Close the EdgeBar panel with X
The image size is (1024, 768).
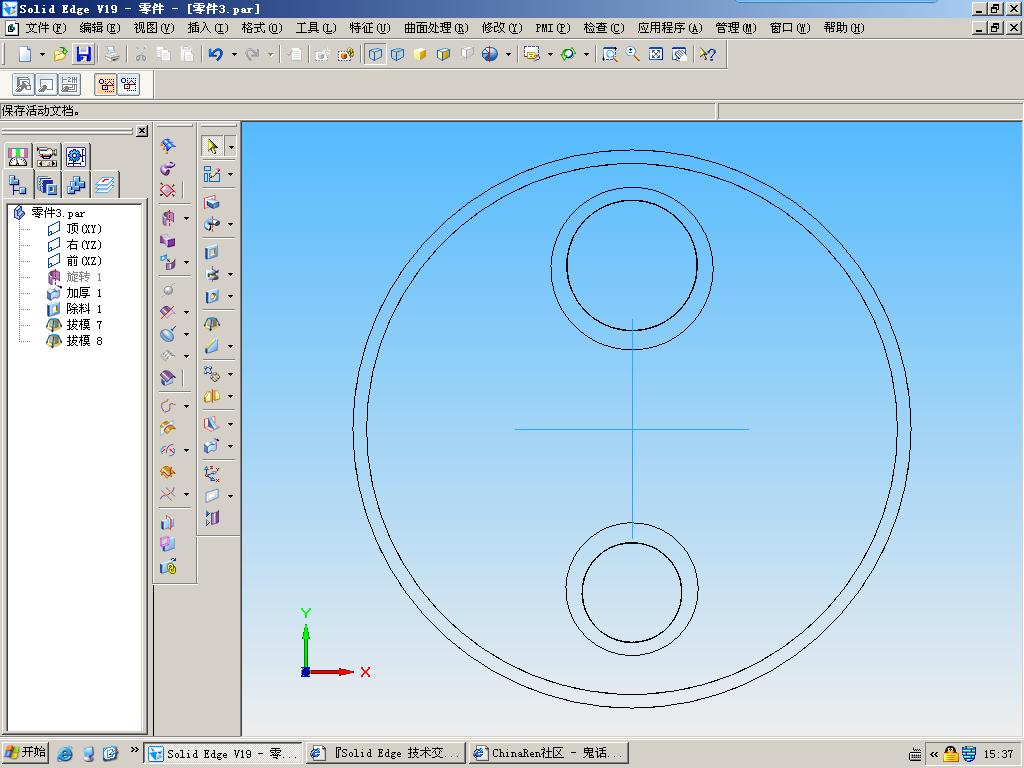coord(142,131)
